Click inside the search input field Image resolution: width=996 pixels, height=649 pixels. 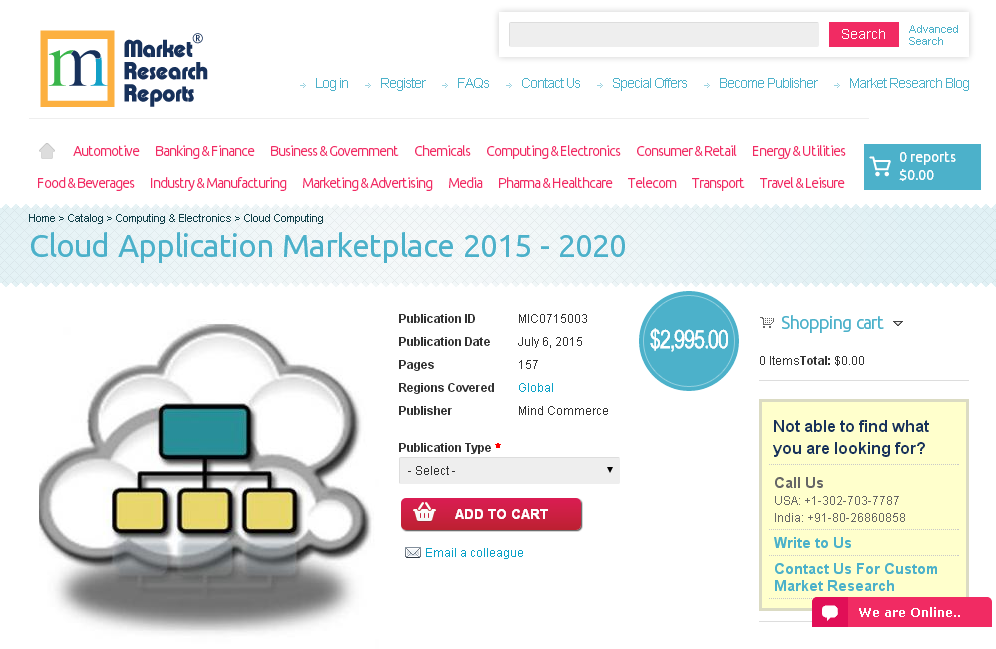[x=663, y=34]
